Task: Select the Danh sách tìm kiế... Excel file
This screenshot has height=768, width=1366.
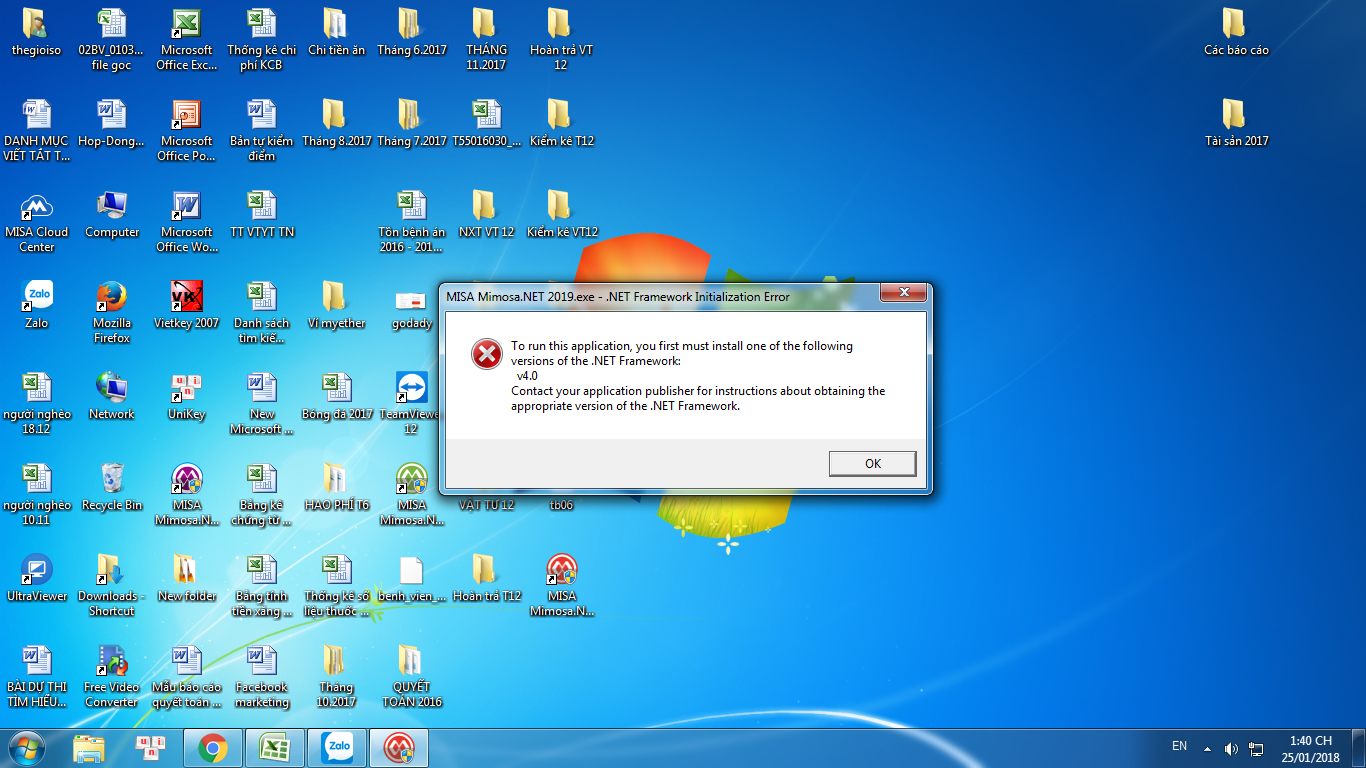Action: pos(261,313)
